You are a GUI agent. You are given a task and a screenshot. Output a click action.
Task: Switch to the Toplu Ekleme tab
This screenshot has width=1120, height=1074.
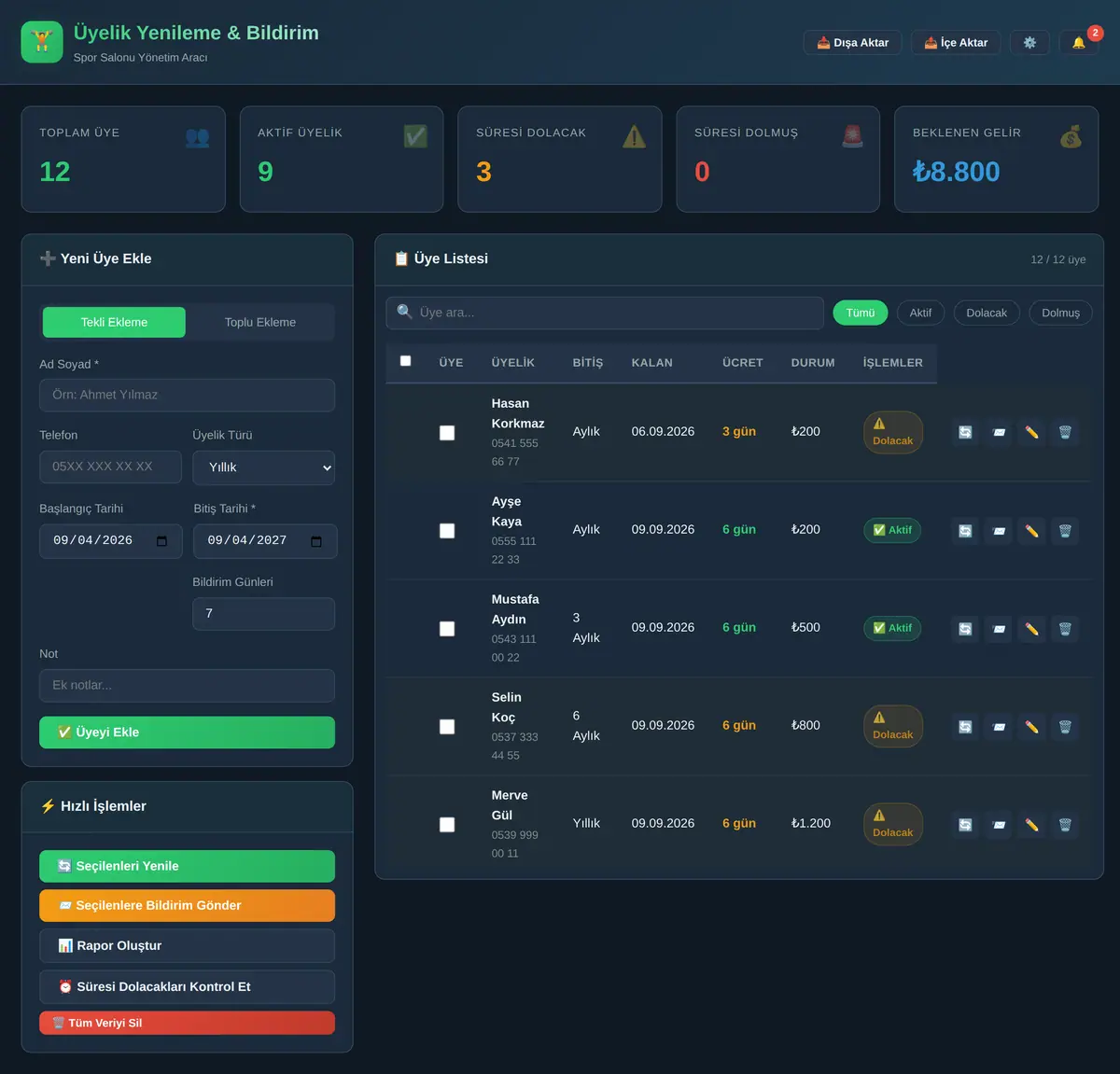(x=260, y=322)
